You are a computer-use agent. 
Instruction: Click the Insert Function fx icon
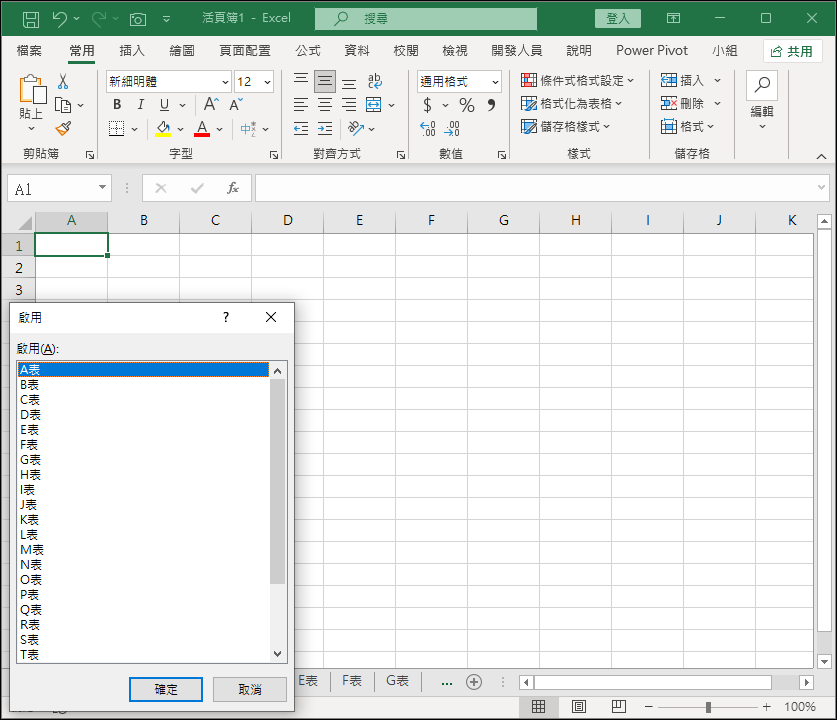[233, 188]
